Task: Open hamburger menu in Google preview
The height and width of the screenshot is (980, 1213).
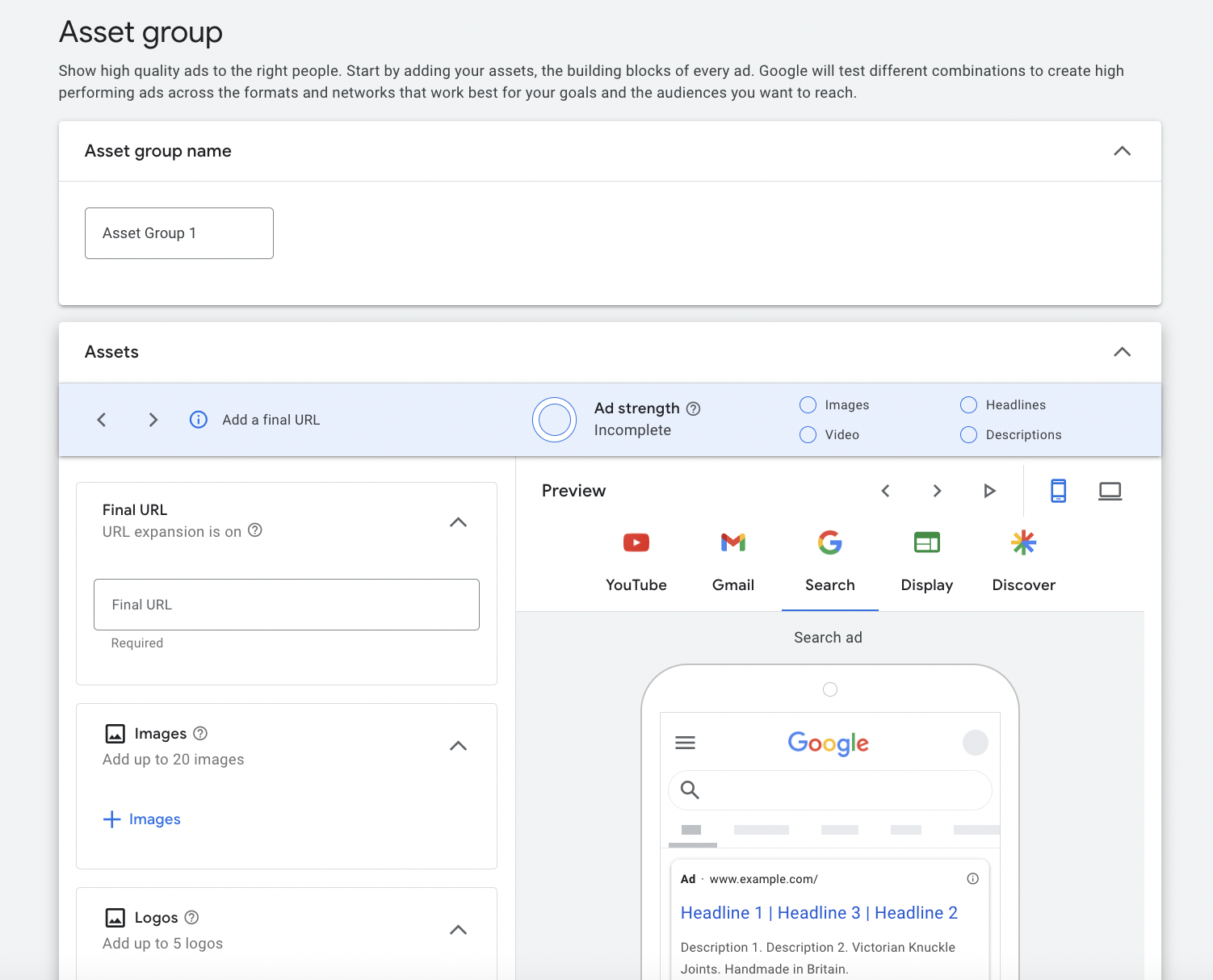Action: (685, 743)
